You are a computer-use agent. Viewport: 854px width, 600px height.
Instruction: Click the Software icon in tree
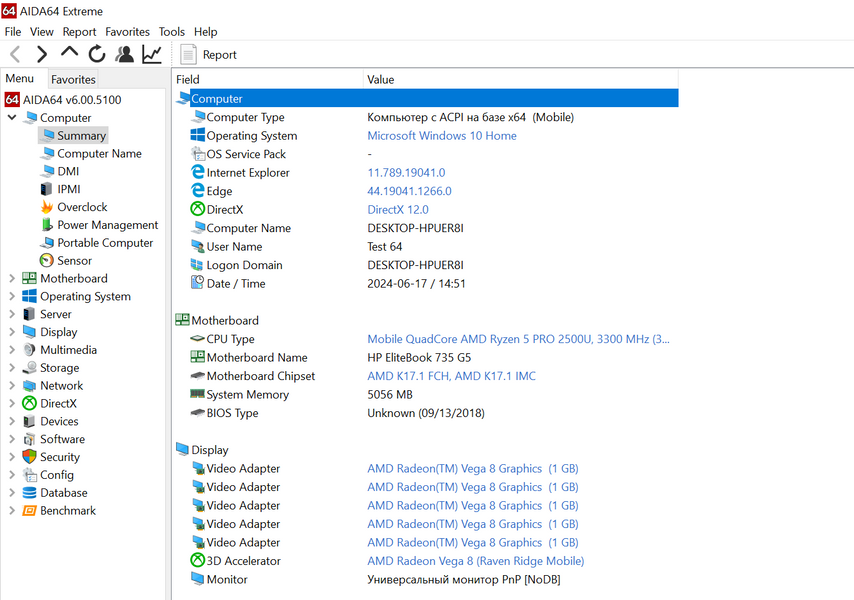point(29,439)
